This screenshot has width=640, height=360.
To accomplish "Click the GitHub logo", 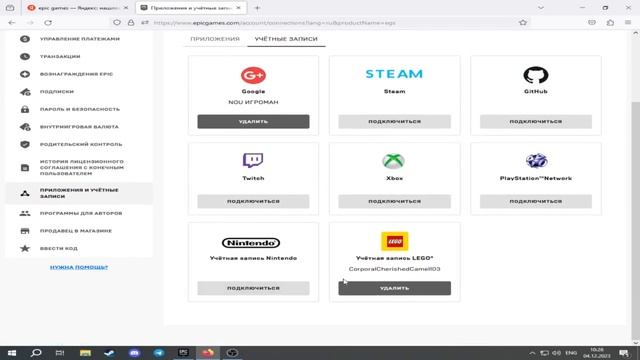I will [536, 75].
